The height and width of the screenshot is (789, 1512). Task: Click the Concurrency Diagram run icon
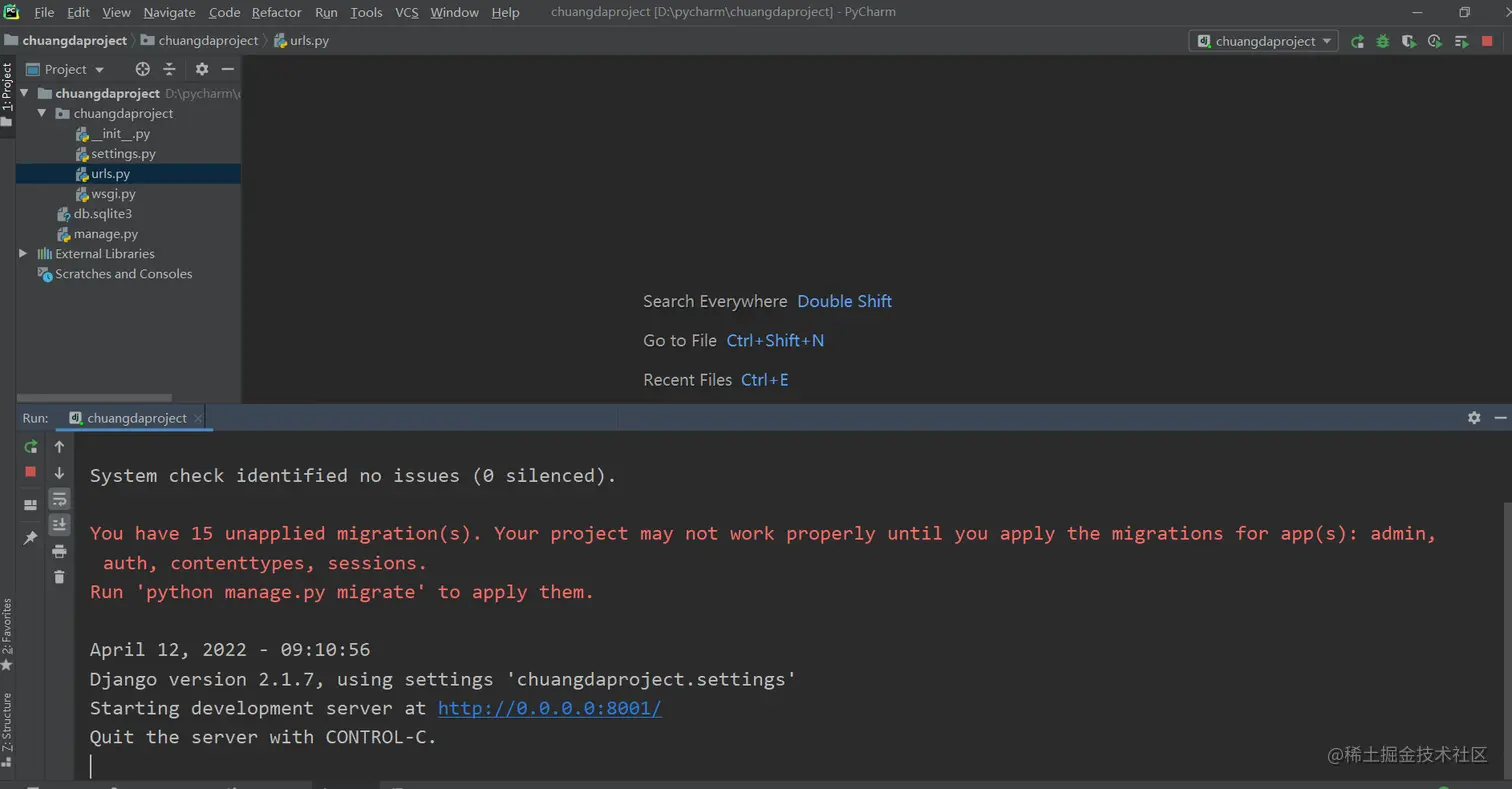tap(1462, 41)
